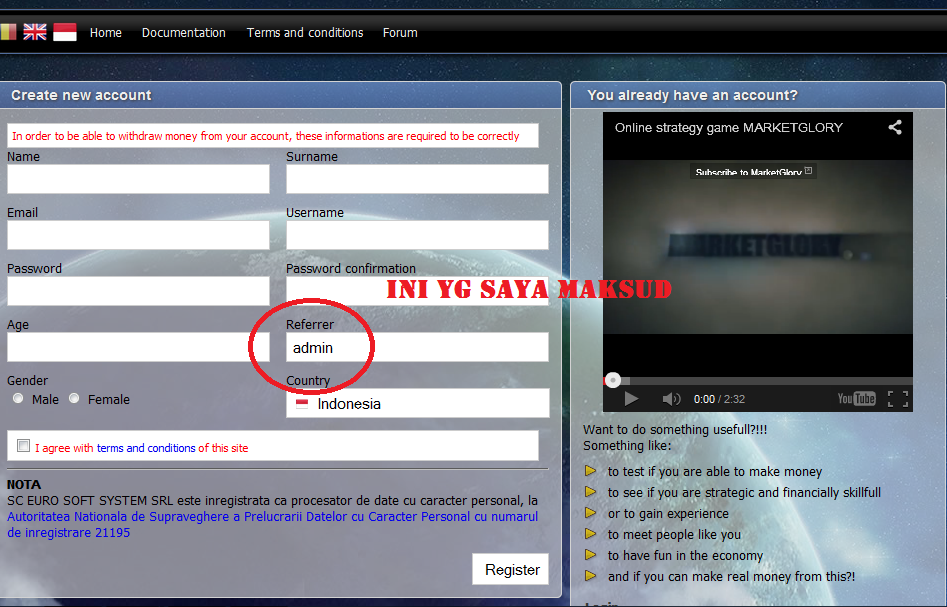Focus the Password input field

[x=138, y=291]
